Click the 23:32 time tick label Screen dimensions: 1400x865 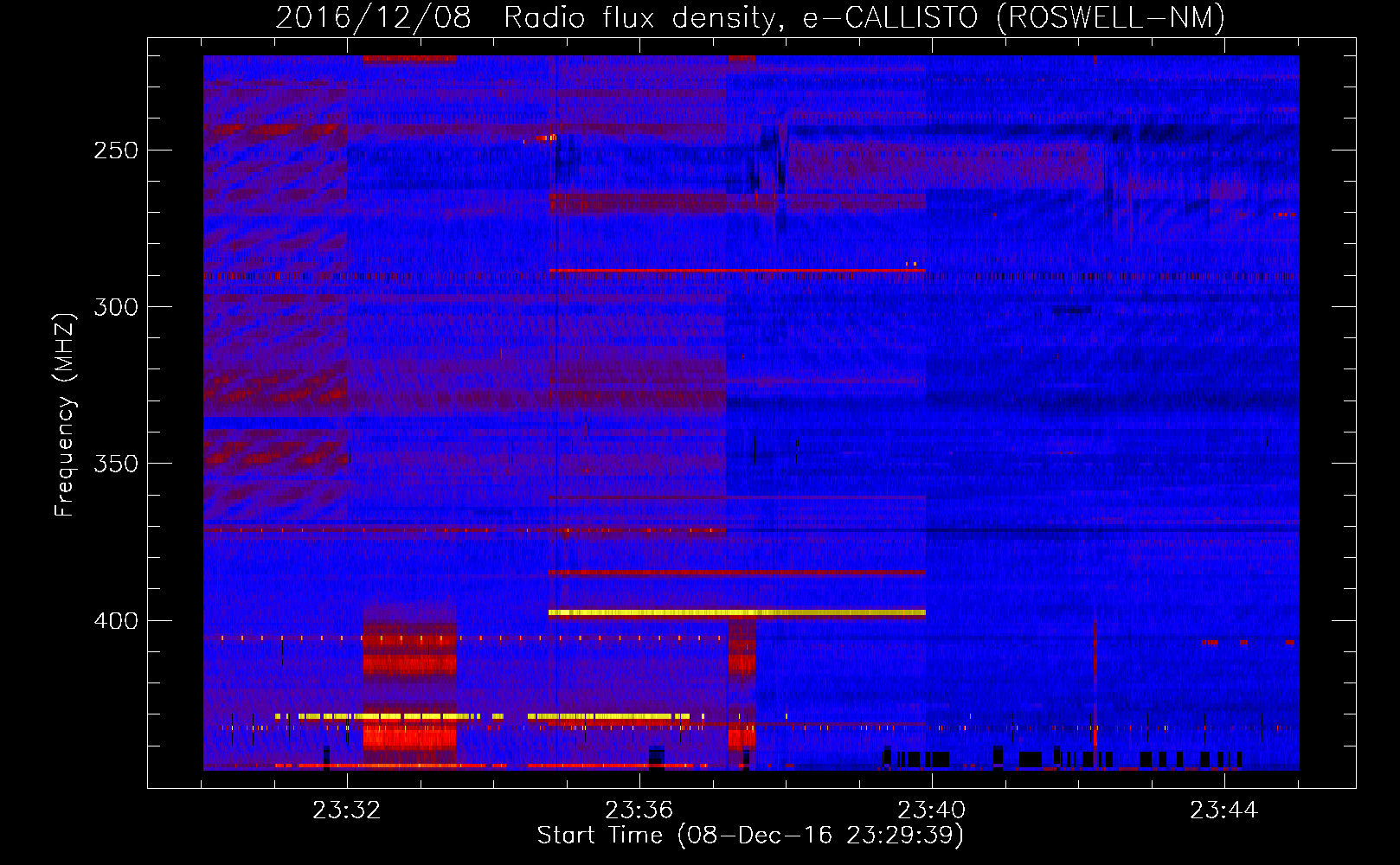(x=347, y=811)
